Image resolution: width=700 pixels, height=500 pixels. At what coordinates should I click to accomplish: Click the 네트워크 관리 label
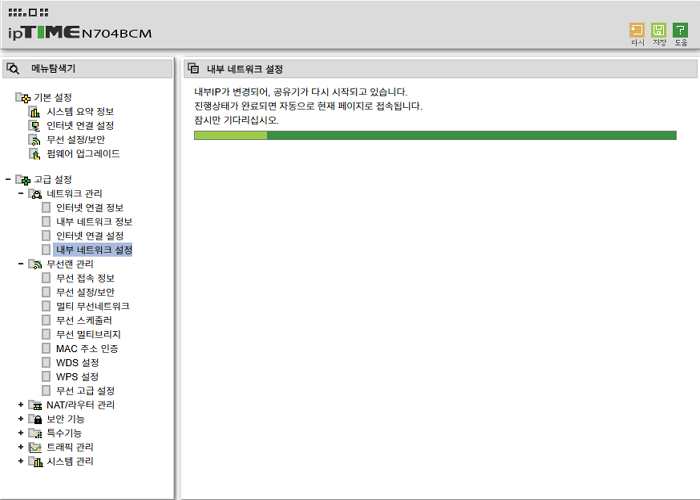75,194
